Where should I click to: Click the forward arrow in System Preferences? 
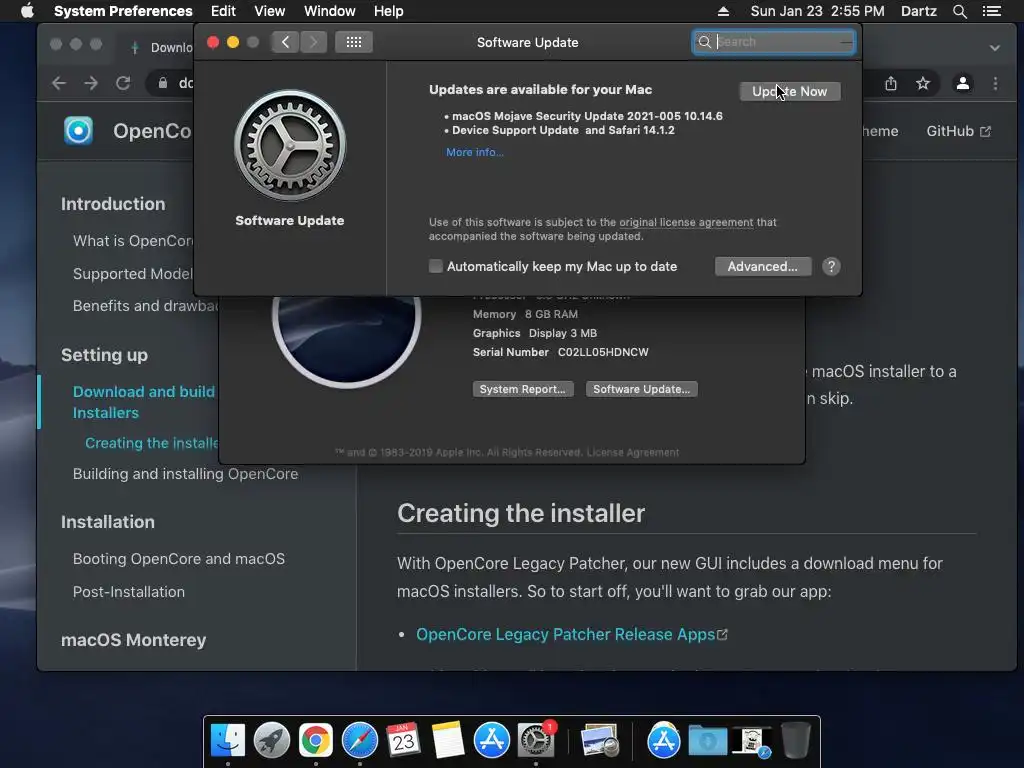tap(313, 42)
